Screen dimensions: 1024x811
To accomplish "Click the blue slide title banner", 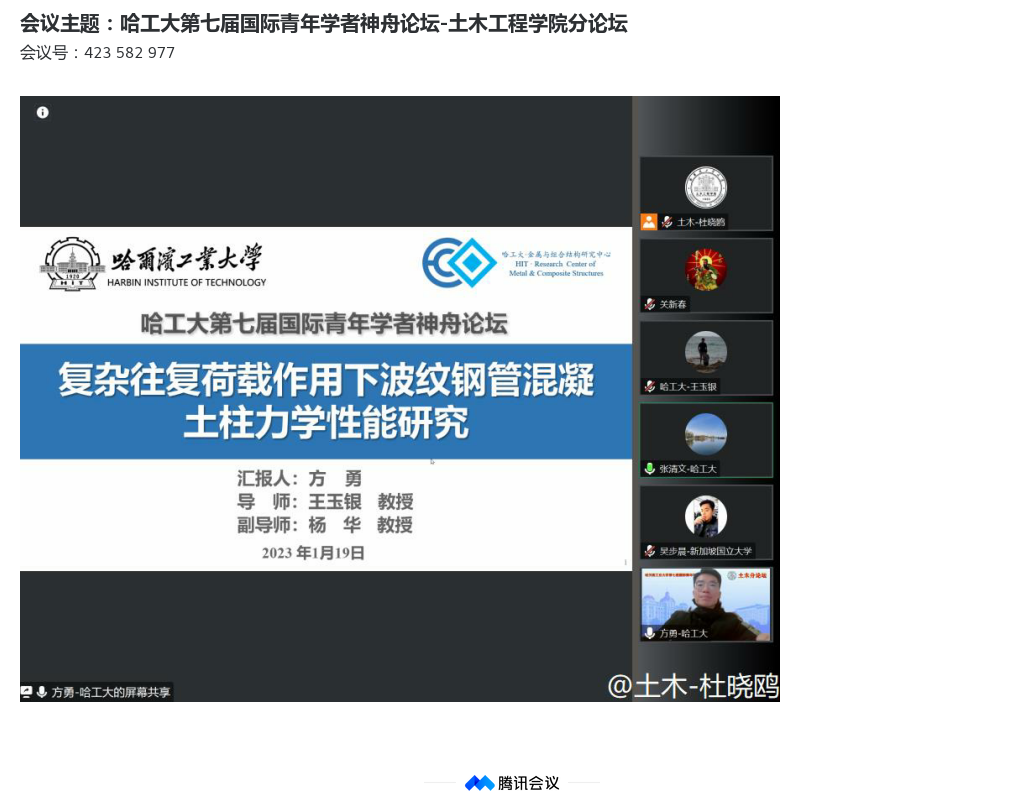I will 326,401.
